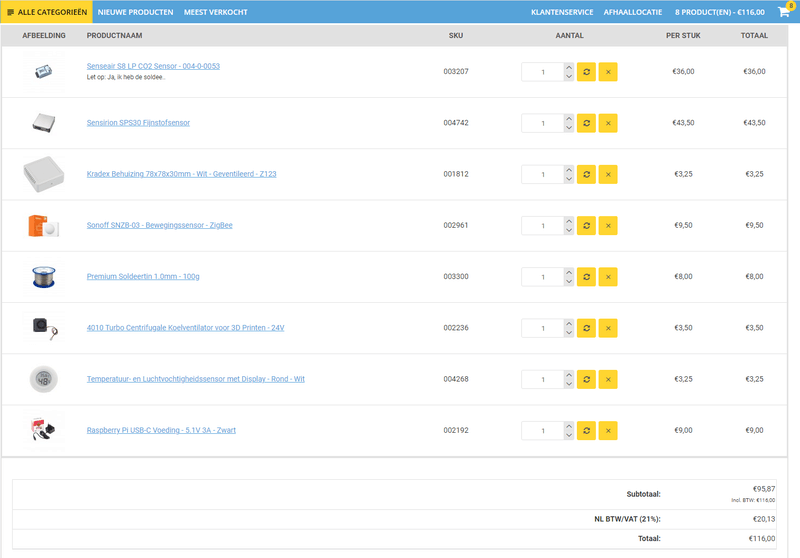Image resolution: width=800 pixels, height=558 pixels.
Task: Increase quantity of Raspberry Pi USB-C Voeding
Action: pos(569,426)
